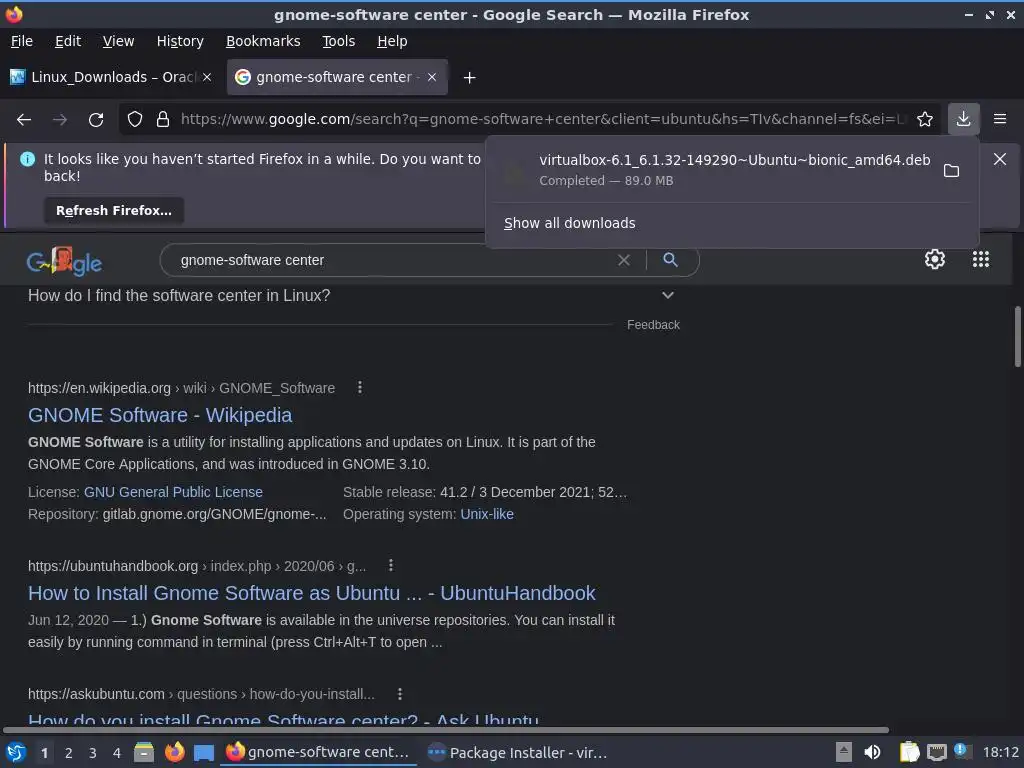Viewport: 1024px width, 768px height.
Task: Switch to Package Installer taskbar window
Action: click(517, 752)
